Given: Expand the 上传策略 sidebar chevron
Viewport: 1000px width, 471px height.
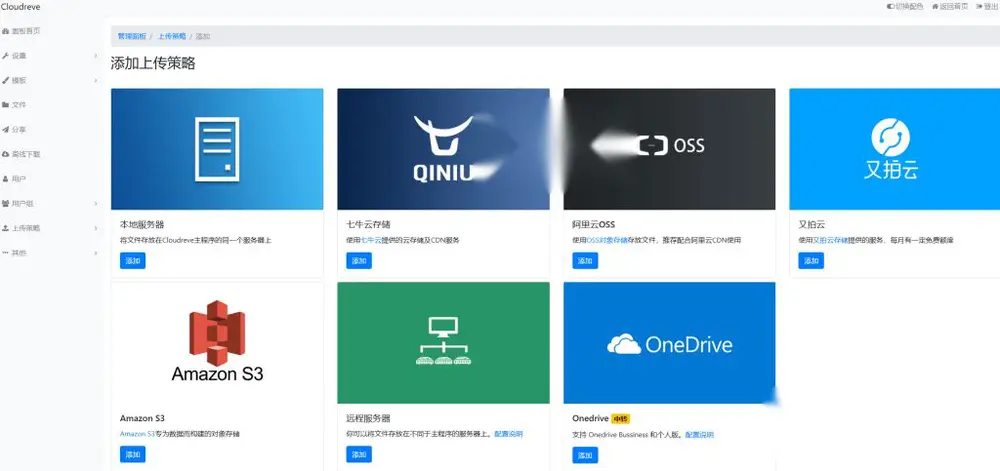Looking at the screenshot, I should [x=96, y=228].
